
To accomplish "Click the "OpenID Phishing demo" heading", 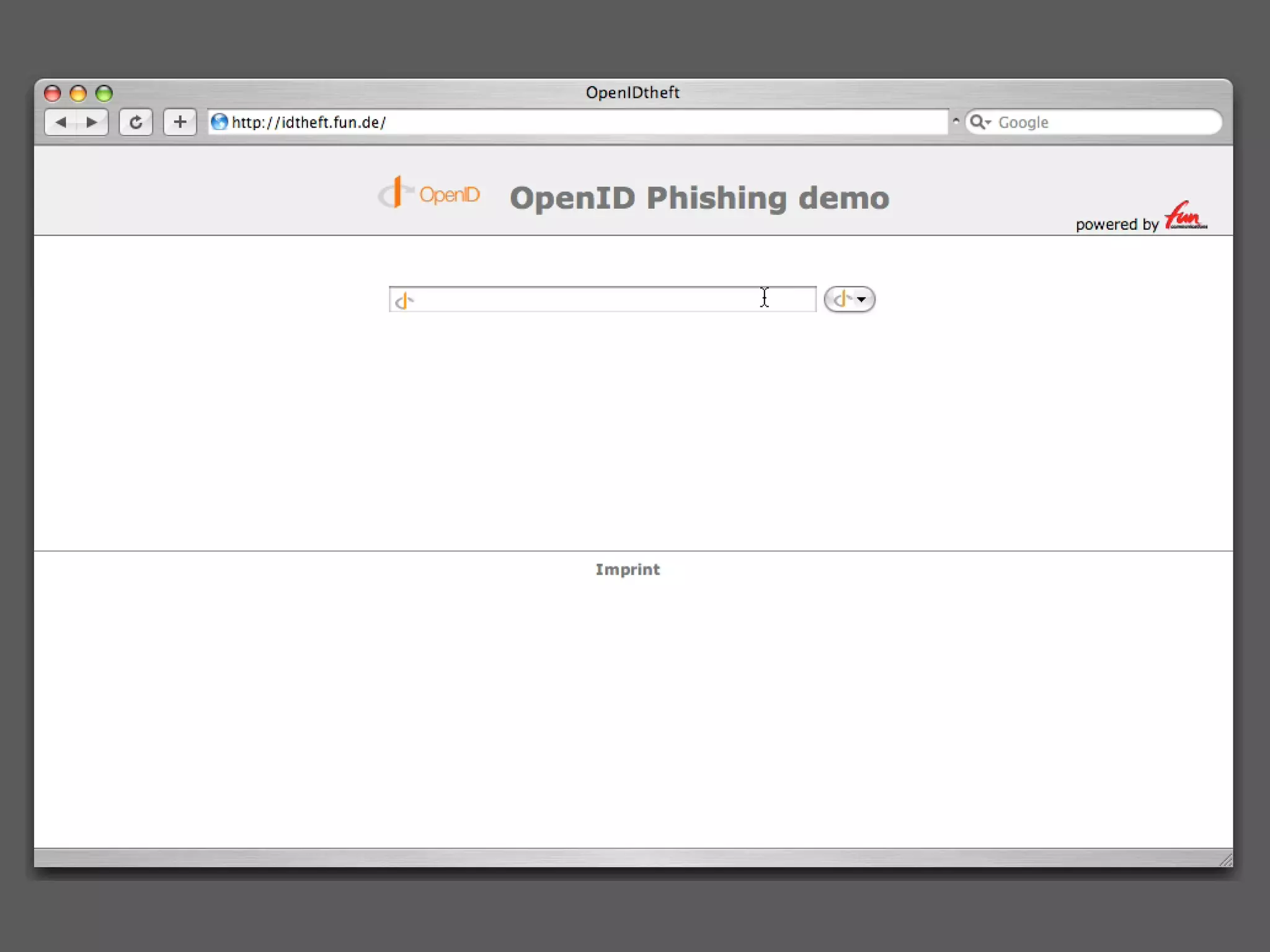I will pos(699,198).
